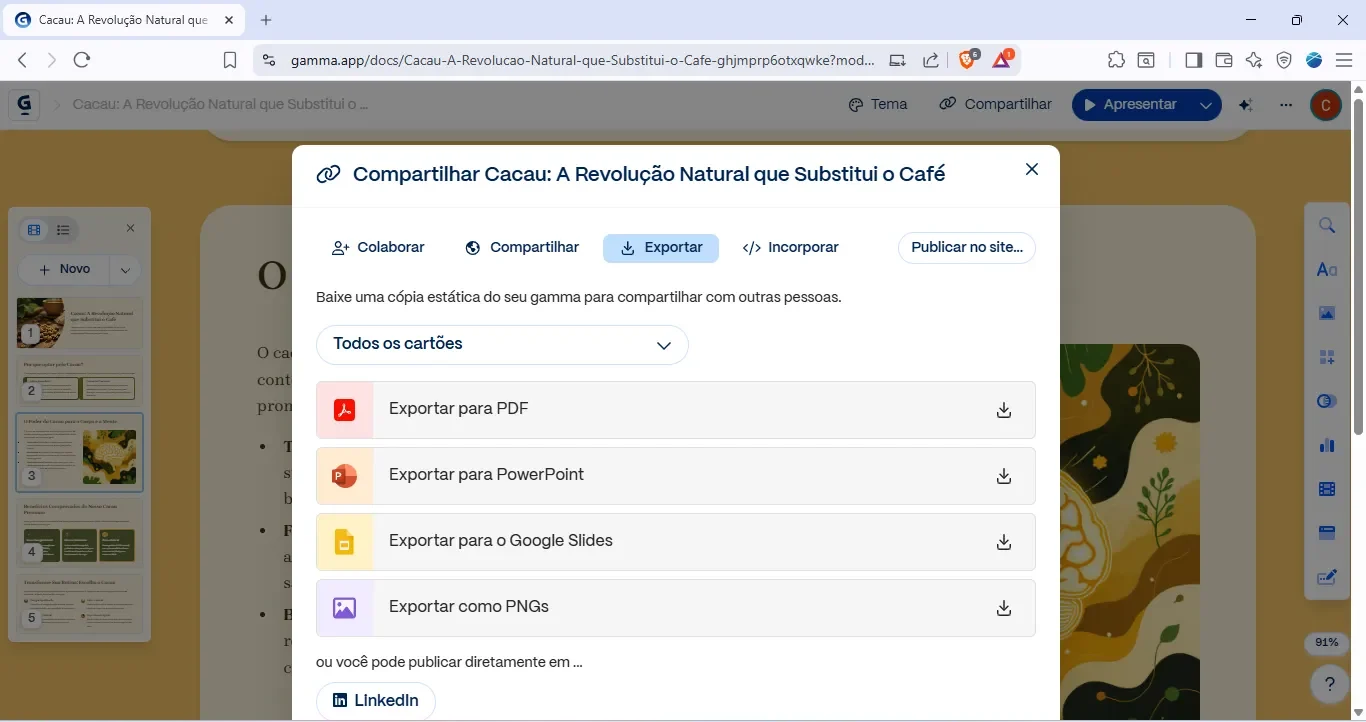Open Tema in top toolbar
This screenshot has width=1366, height=722.
click(878, 104)
